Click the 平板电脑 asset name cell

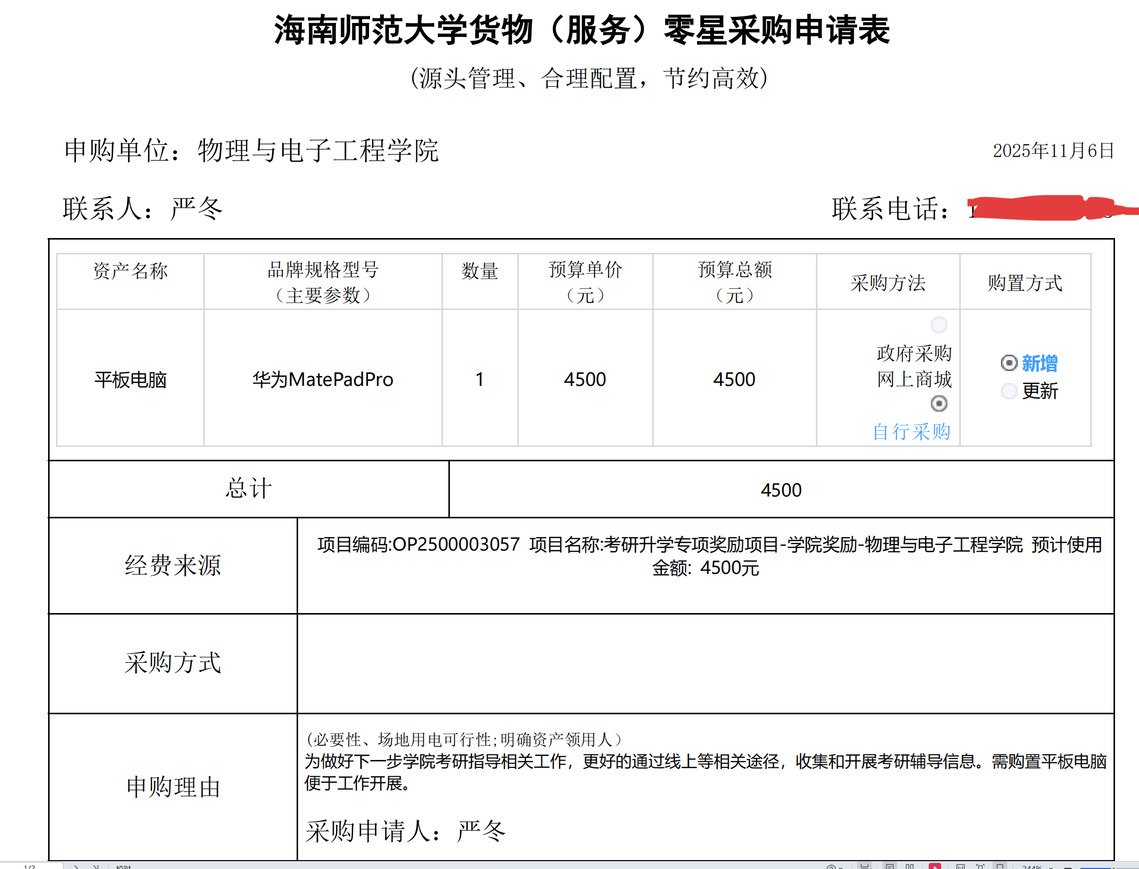click(x=130, y=380)
